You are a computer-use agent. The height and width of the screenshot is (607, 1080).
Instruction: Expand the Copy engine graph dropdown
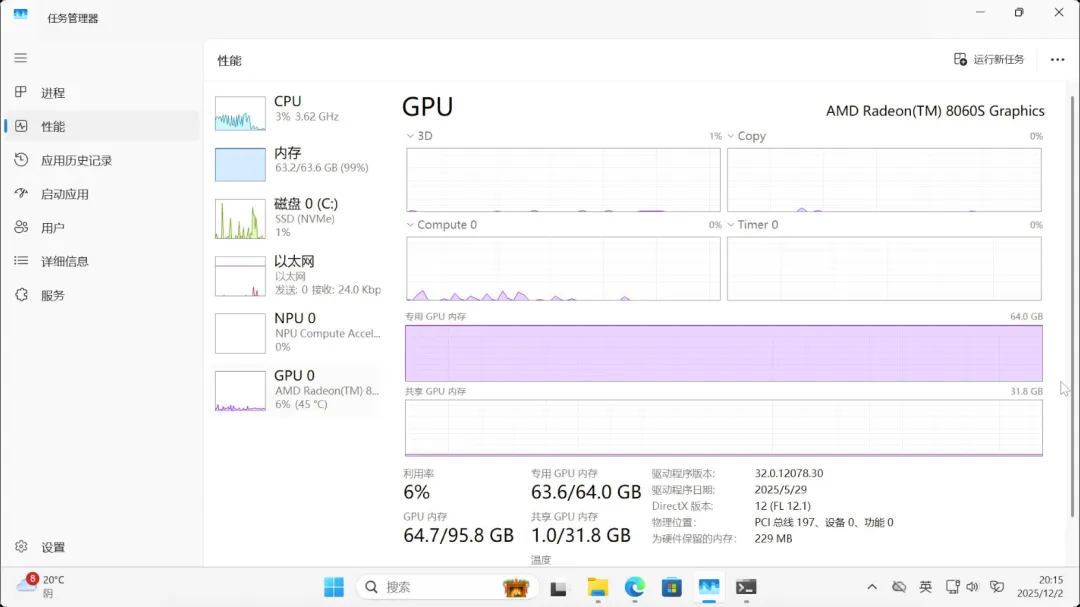[731, 136]
